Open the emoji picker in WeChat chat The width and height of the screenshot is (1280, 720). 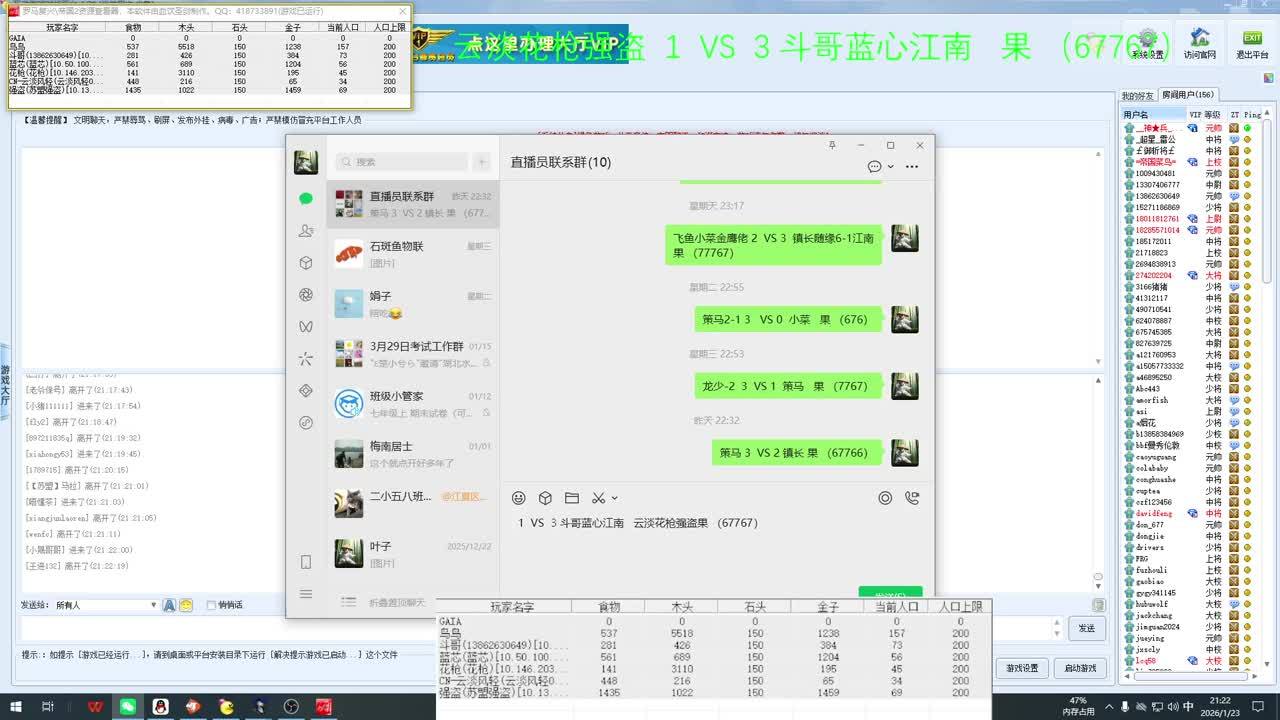click(518, 498)
